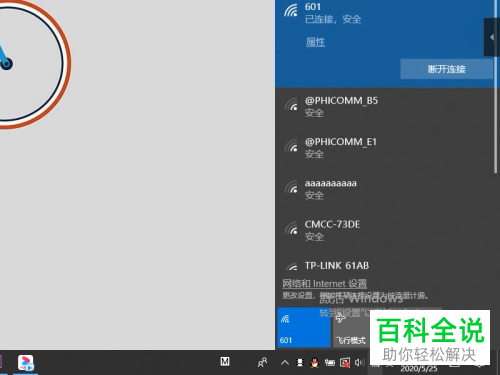This screenshot has width=500, height=375.
Task: Click the 断开连接 disconnect button
Action: pyautogui.click(x=446, y=69)
